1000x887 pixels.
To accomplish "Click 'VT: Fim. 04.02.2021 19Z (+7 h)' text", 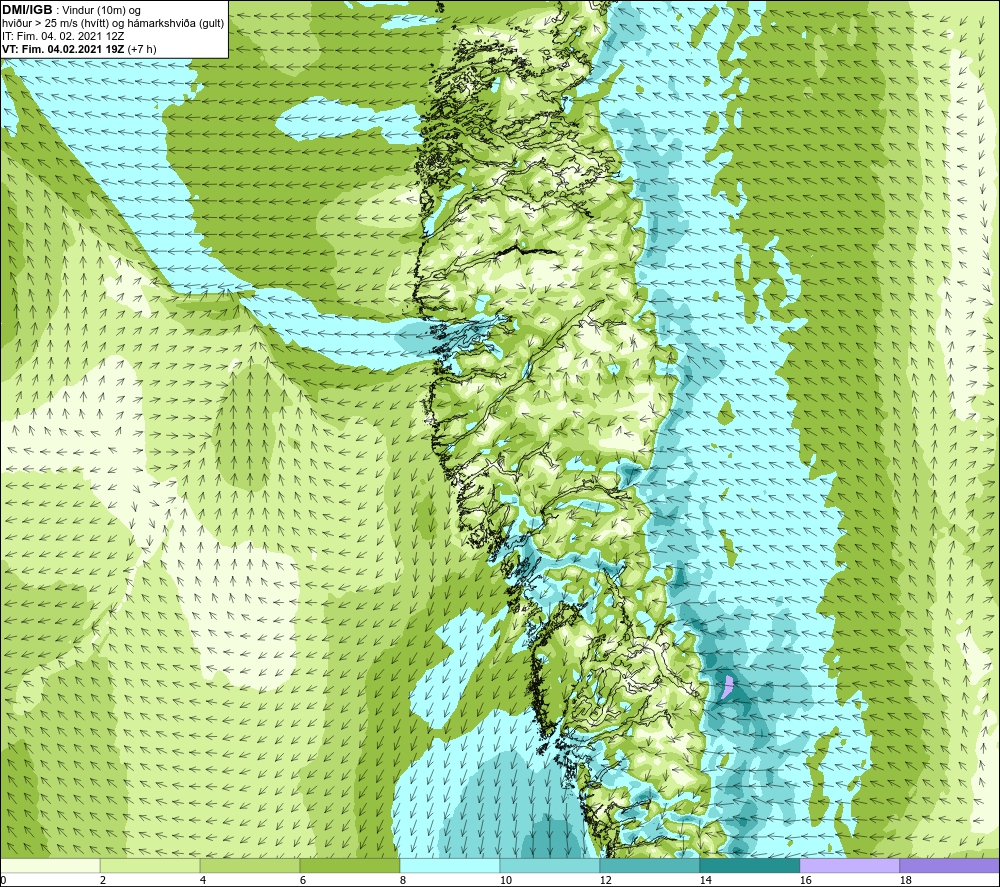I will point(79,49).
